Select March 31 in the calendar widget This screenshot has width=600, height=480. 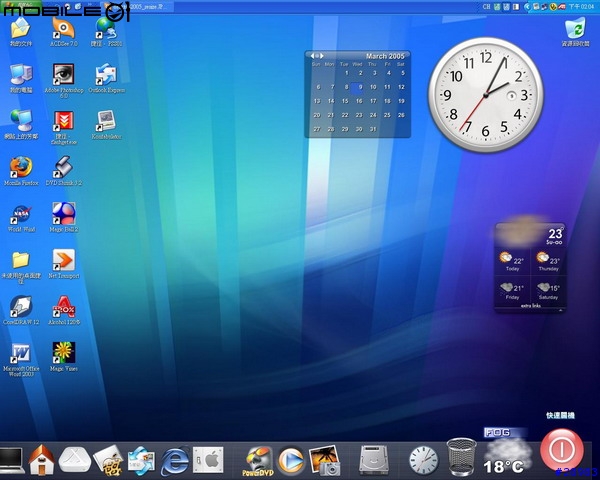click(373, 129)
